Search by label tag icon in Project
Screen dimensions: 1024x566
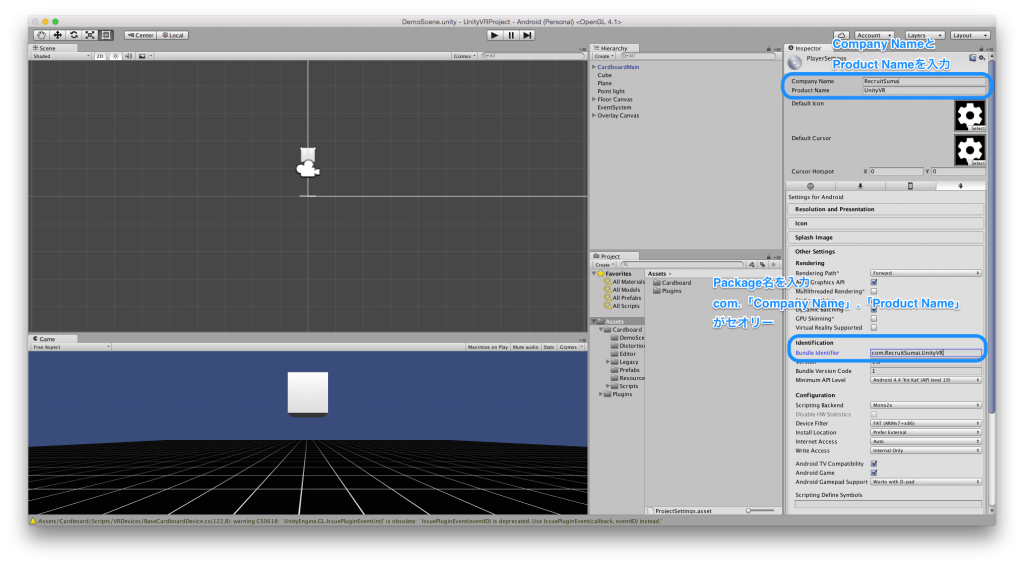click(763, 264)
